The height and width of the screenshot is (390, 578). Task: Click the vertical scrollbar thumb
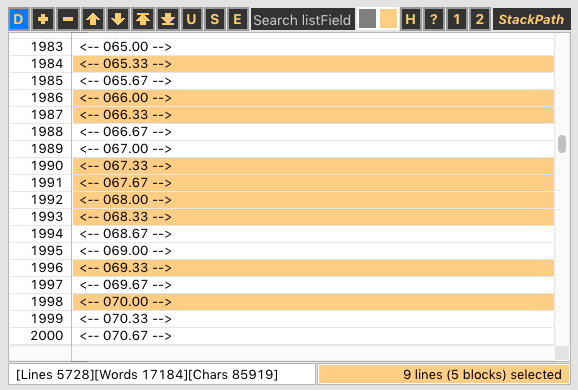(562, 144)
